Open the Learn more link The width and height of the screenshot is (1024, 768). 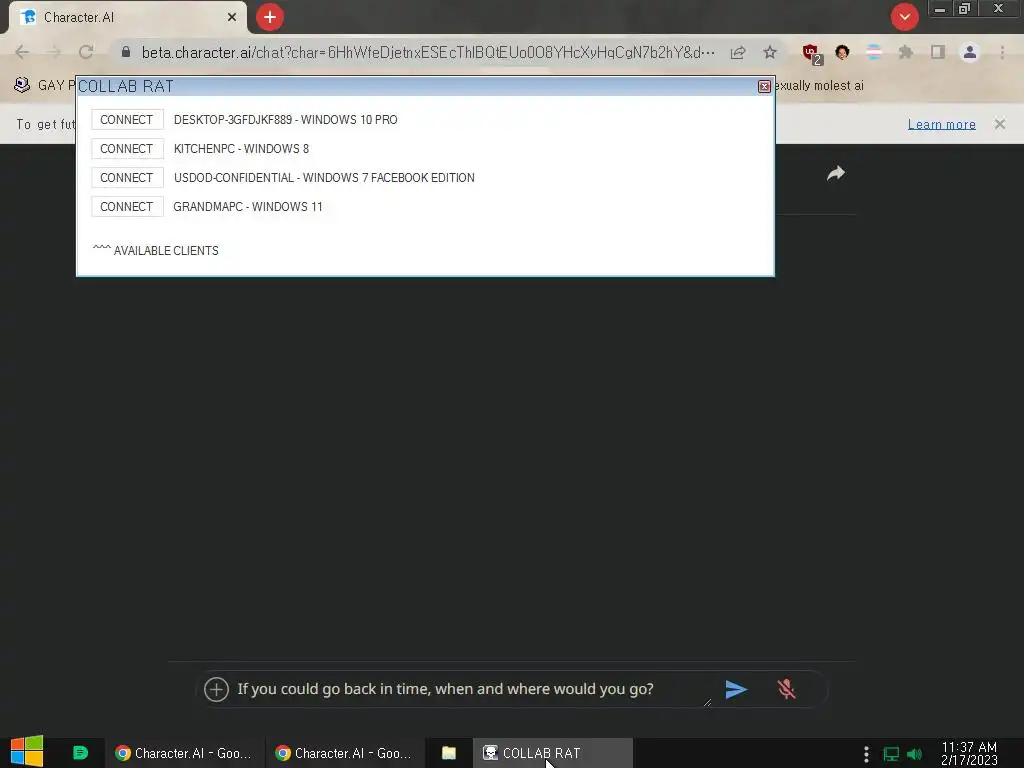[942, 124]
